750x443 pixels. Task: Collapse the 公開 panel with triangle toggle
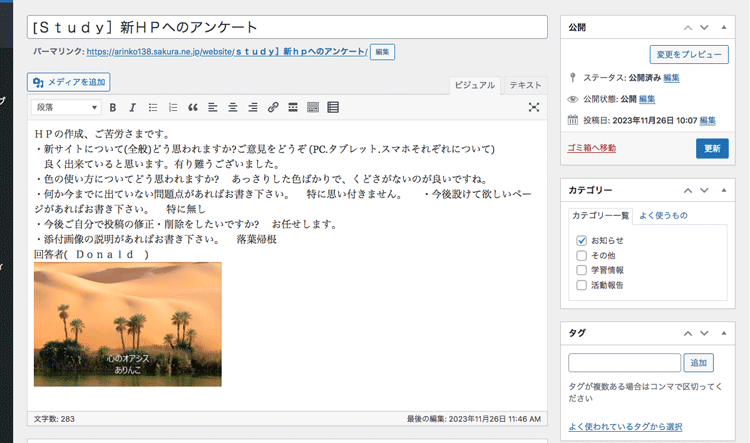(725, 27)
